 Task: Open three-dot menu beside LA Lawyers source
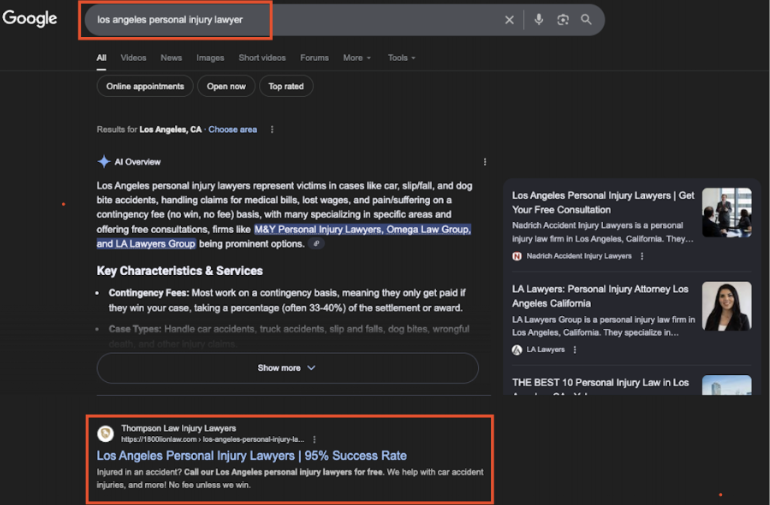coord(575,350)
